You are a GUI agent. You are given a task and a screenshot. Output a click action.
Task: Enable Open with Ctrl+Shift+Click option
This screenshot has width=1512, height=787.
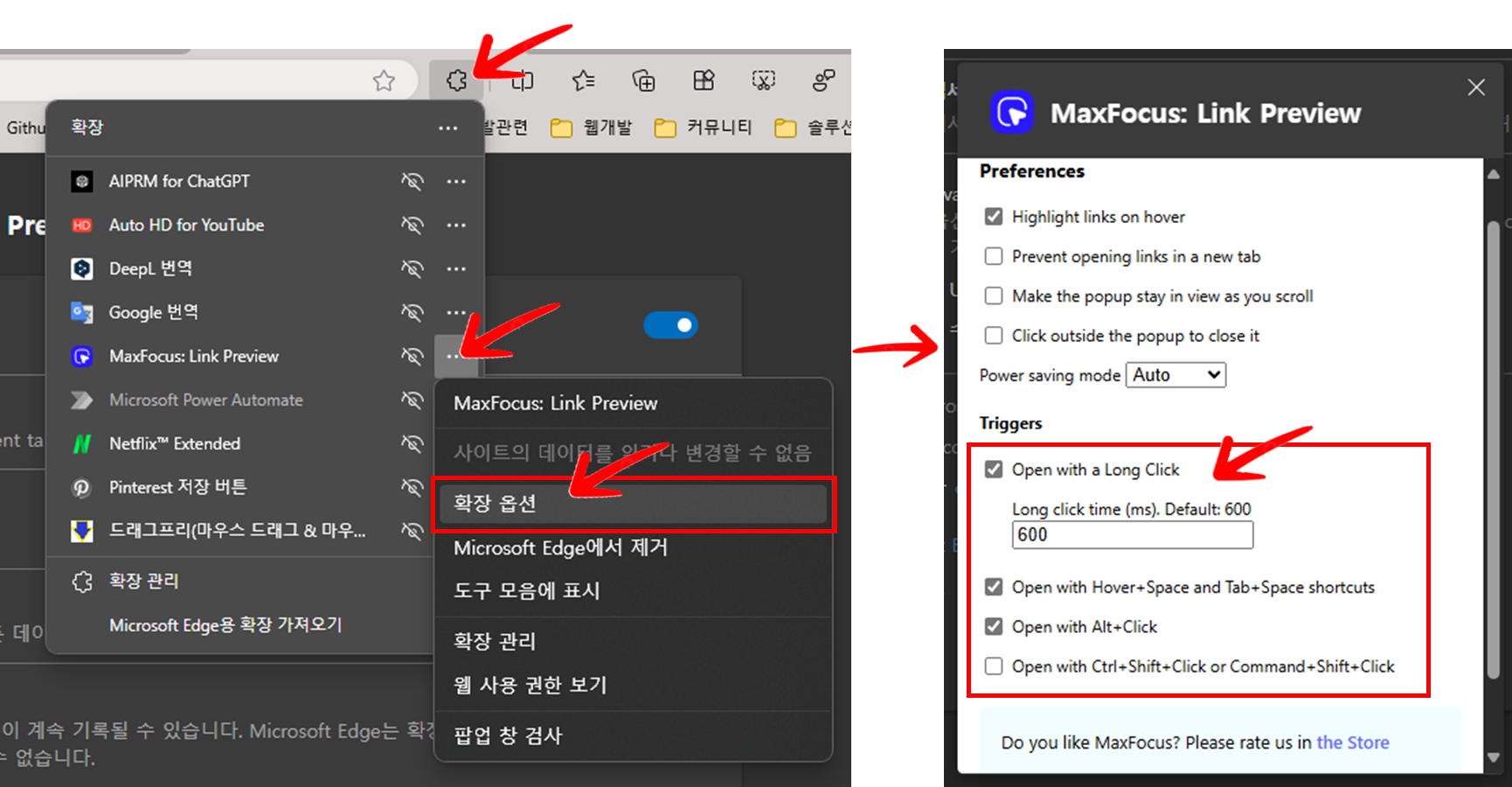click(994, 666)
